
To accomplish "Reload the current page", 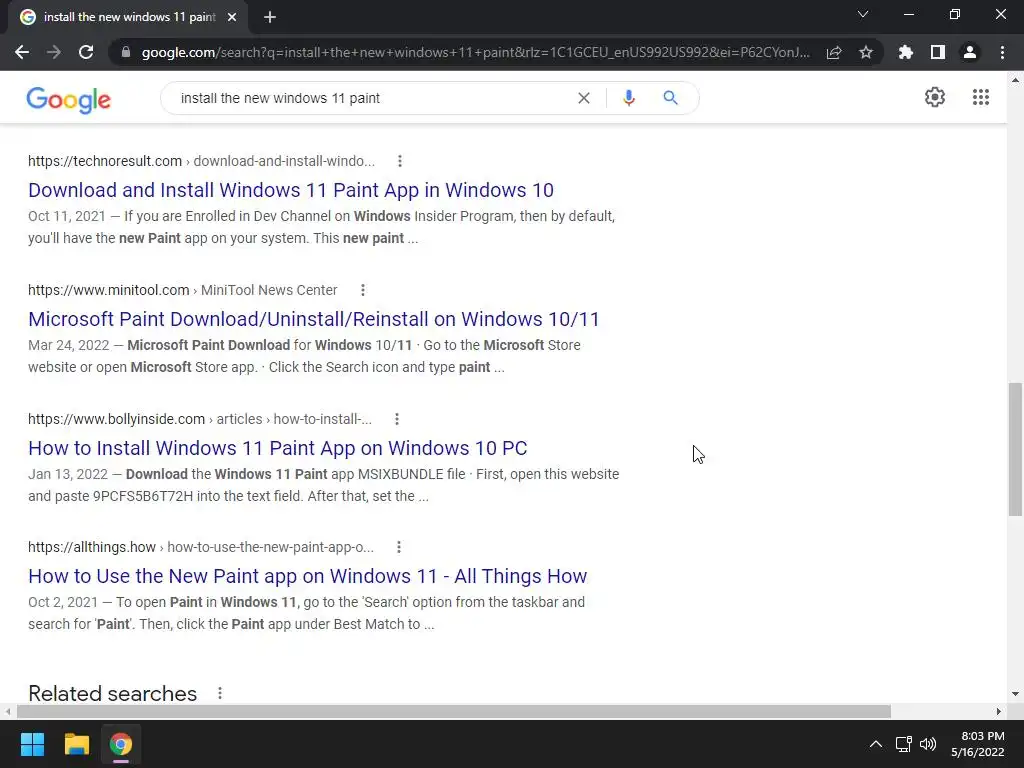I will tap(86, 52).
